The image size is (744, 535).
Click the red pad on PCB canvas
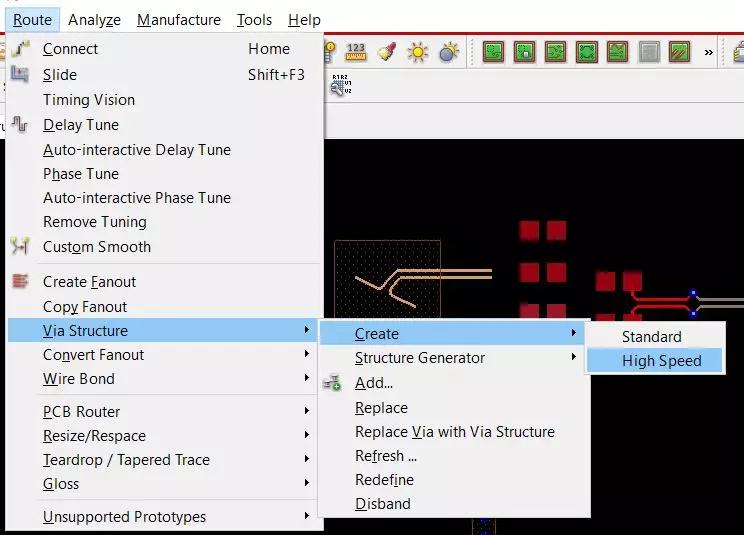click(x=529, y=231)
